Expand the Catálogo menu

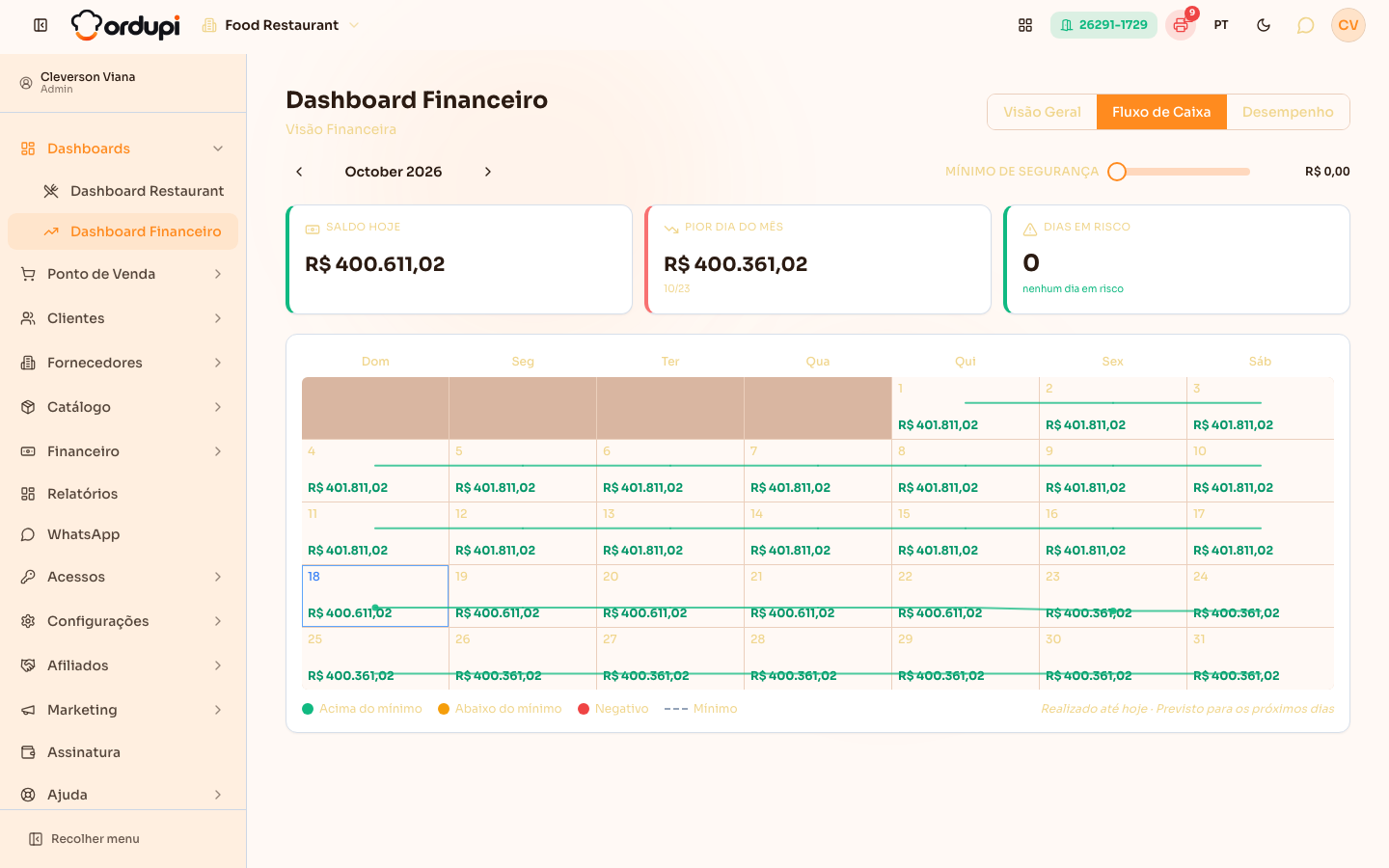coord(123,407)
